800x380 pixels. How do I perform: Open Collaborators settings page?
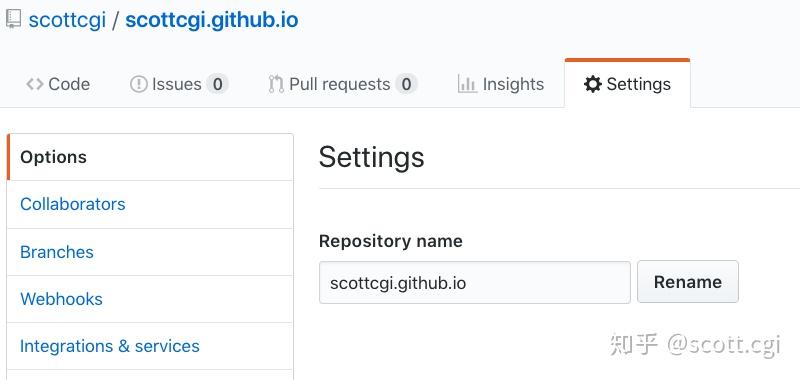[150, 204]
